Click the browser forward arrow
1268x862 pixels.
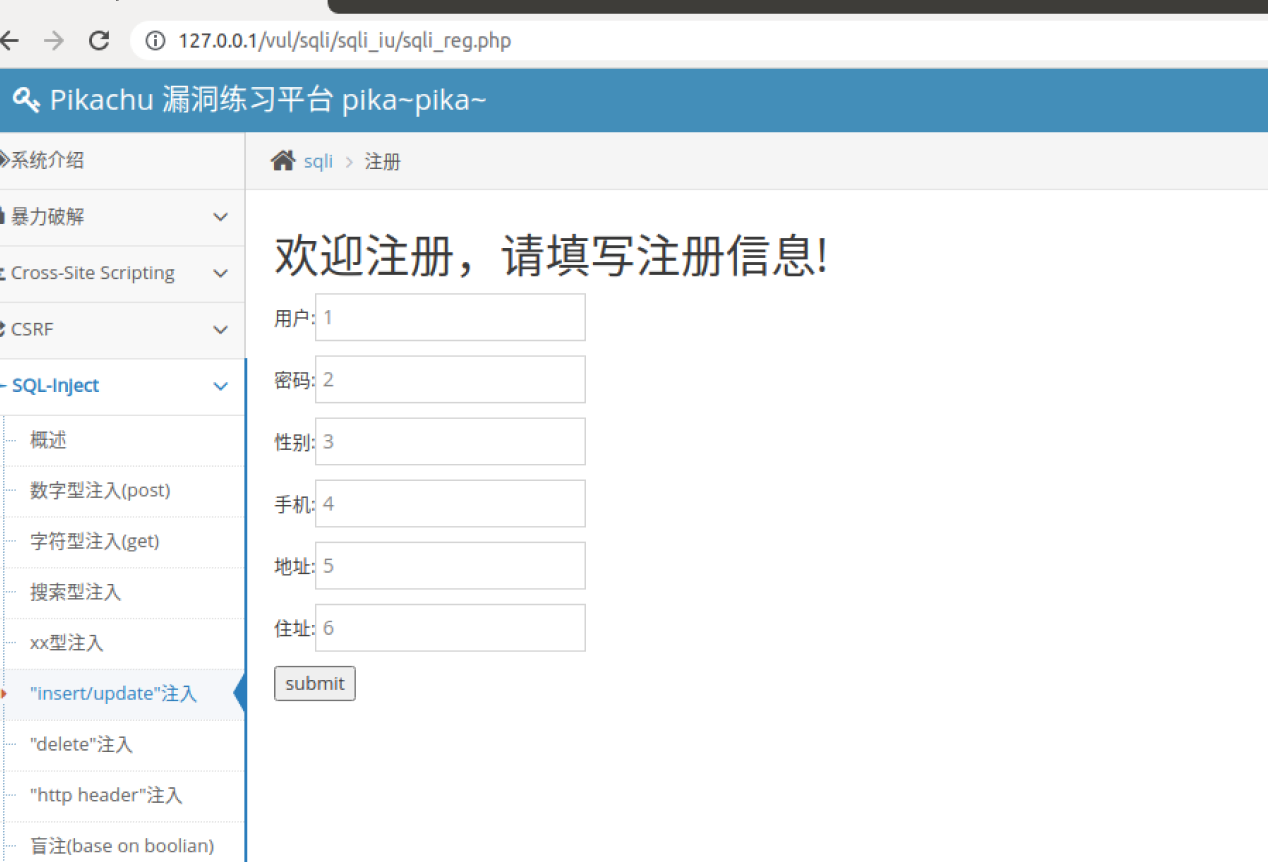pyautogui.click(x=54, y=40)
